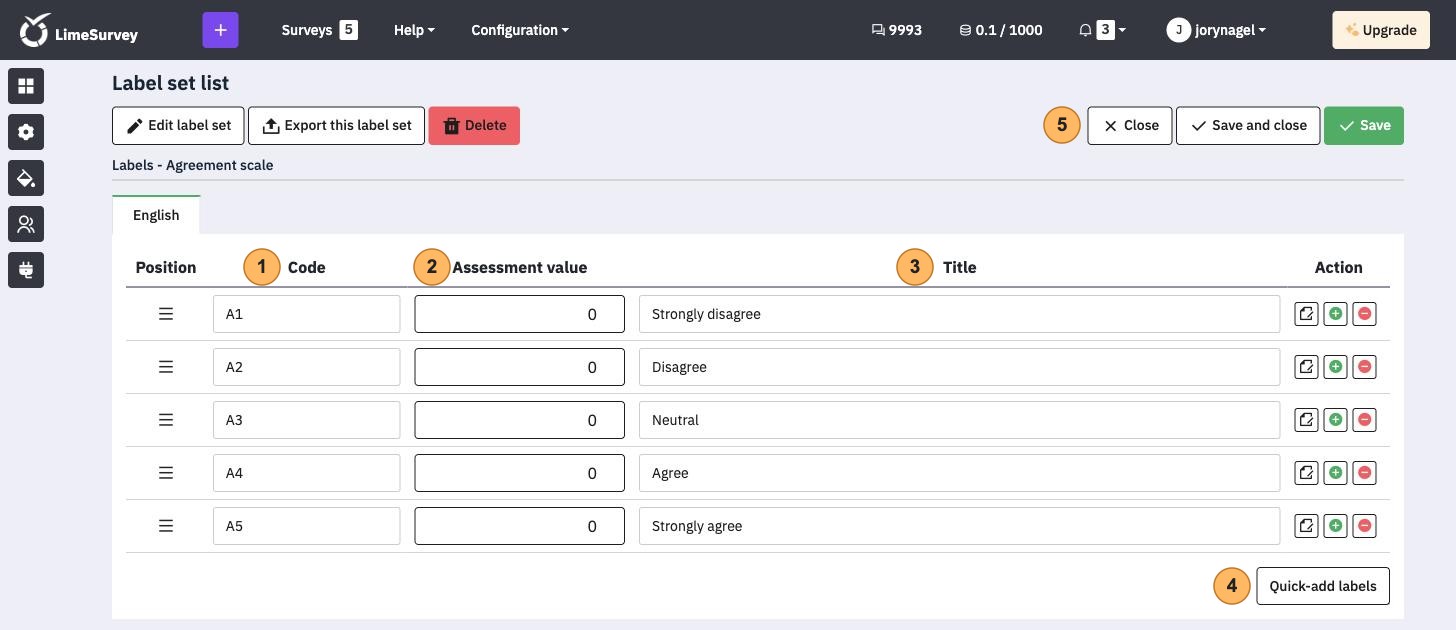
Task: Click the LimeSurvey logo
Action: (79, 30)
